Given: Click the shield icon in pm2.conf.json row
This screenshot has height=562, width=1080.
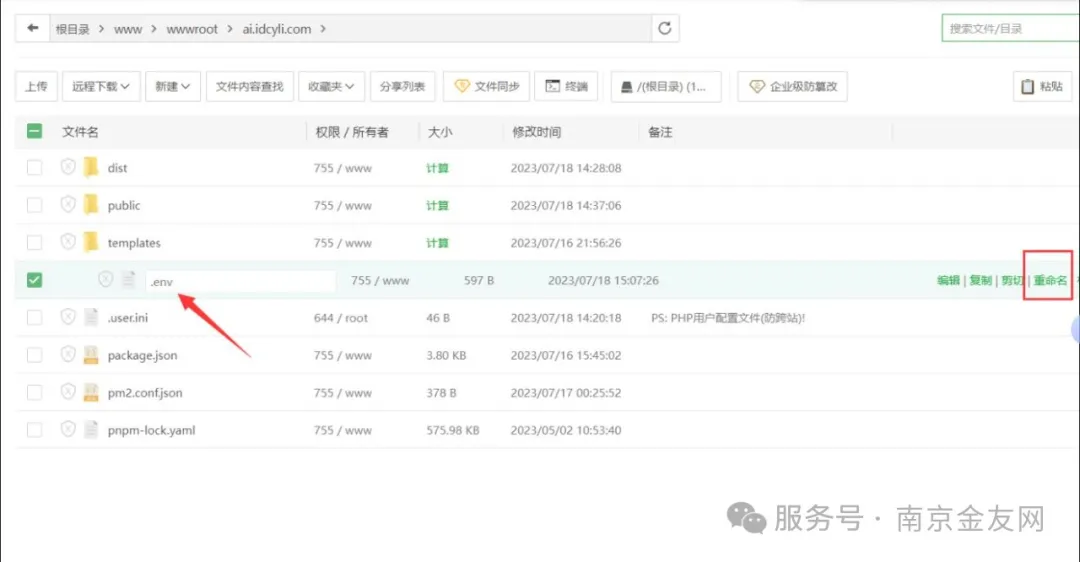Looking at the screenshot, I should [68, 392].
